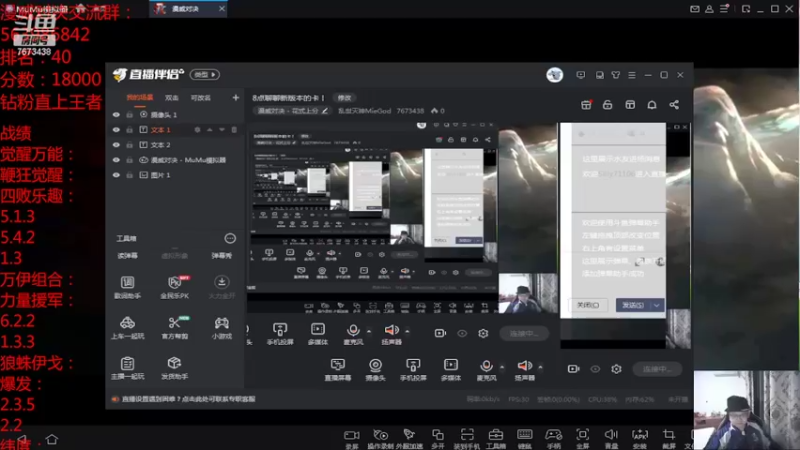800x450 pixels.
Task: Click 发送(S) send button
Action: click(x=633, y=305)
